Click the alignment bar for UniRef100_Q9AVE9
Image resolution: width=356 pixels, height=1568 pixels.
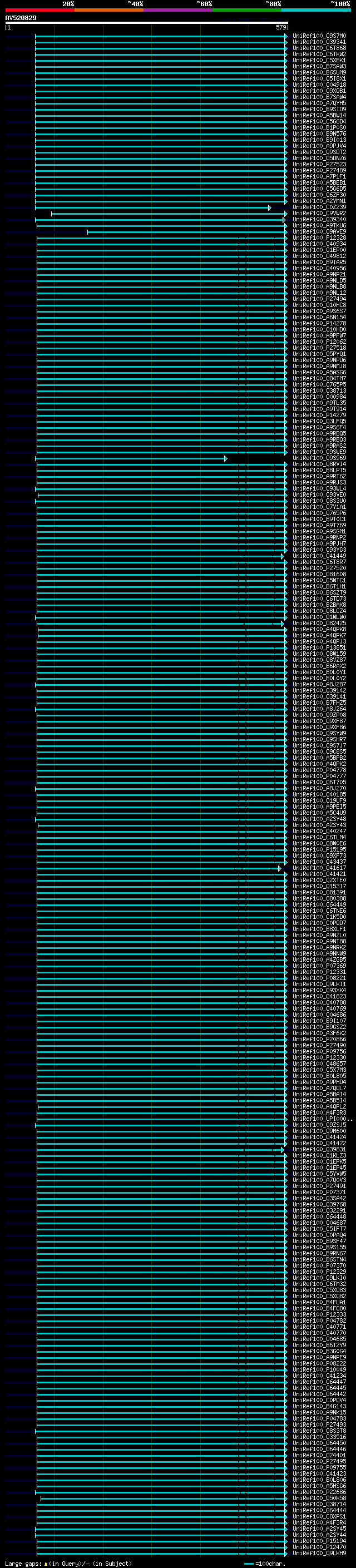tap(186, 232)
